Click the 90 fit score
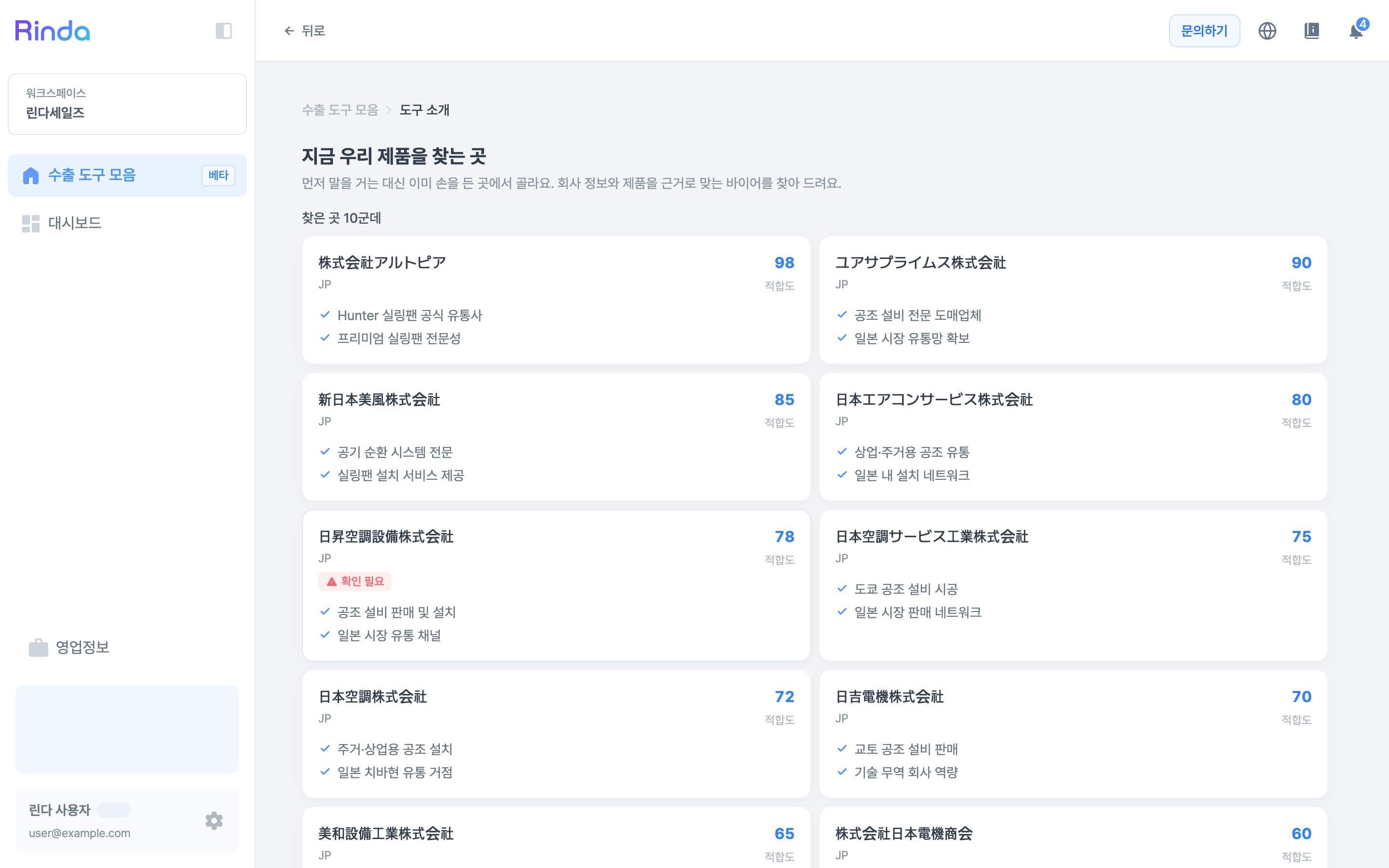 1301,262
